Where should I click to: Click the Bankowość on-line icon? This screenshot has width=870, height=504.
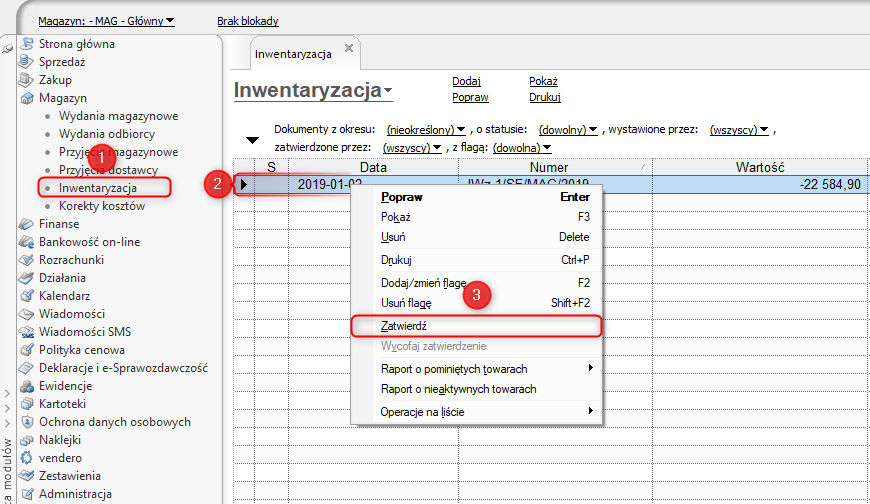(x=27, y=242)
